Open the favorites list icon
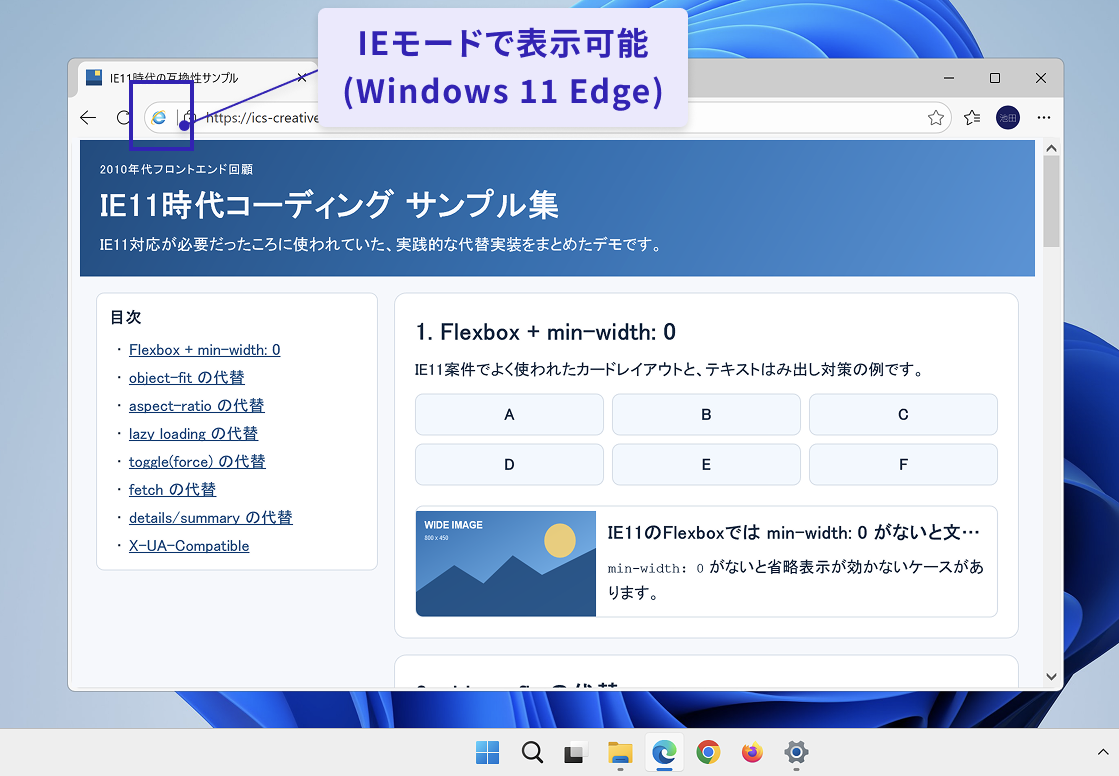The image size is (1119, 776). click(x=971, y=118)
